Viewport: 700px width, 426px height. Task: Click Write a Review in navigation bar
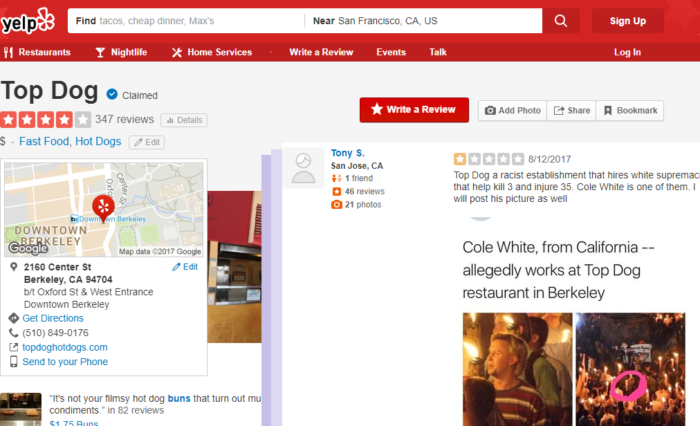point(321,52)
